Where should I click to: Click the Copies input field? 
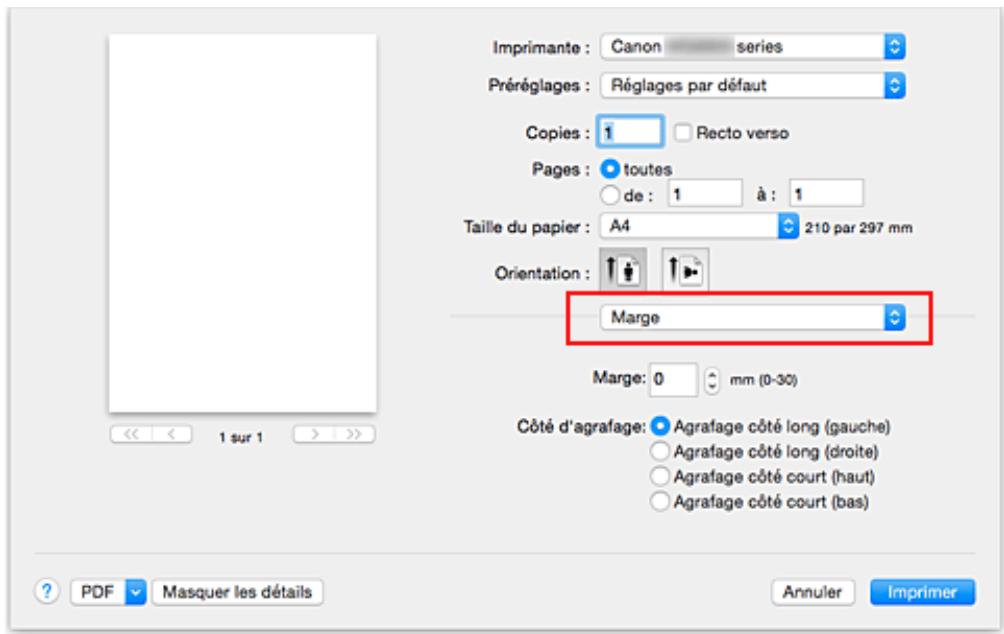630,133
